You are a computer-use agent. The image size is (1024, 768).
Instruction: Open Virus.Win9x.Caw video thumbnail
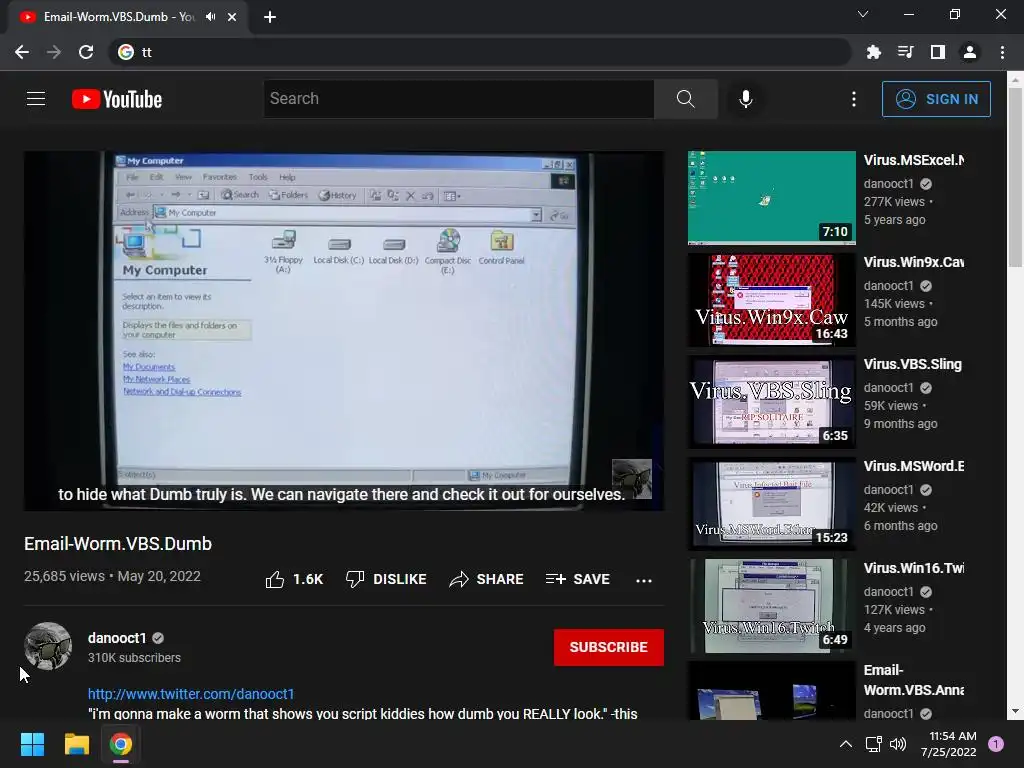point(771,300)
